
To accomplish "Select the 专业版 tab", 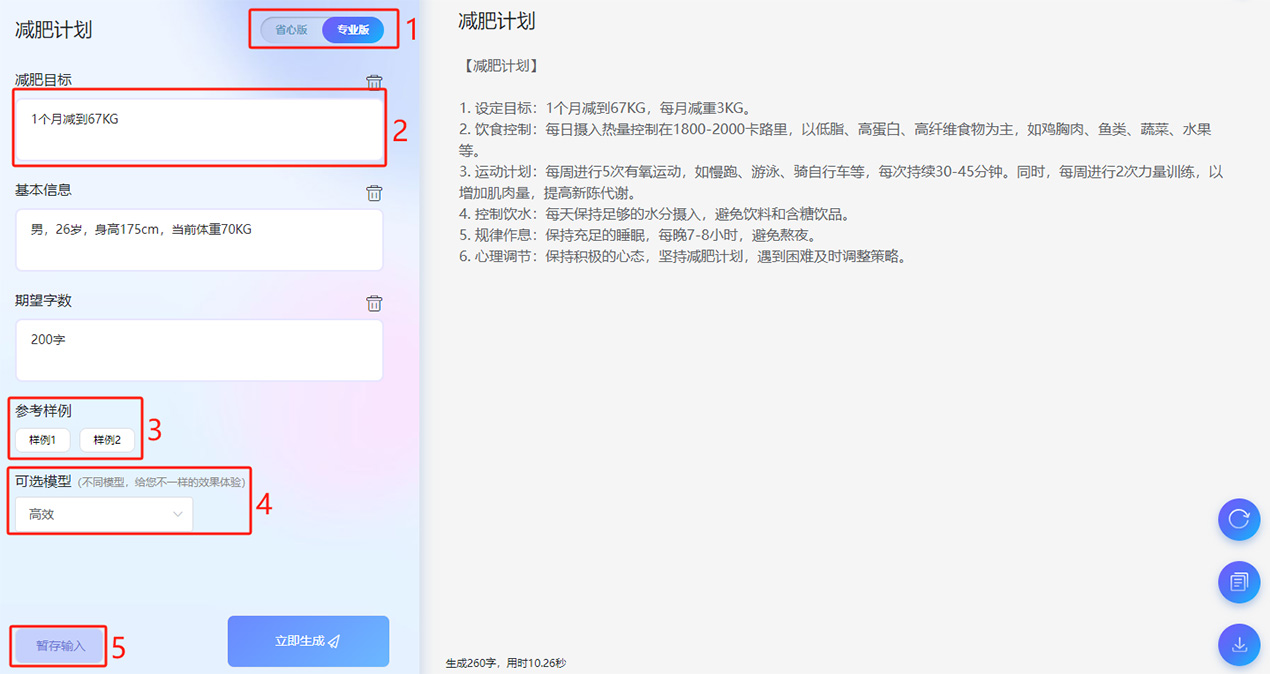I will coord(352,29).
